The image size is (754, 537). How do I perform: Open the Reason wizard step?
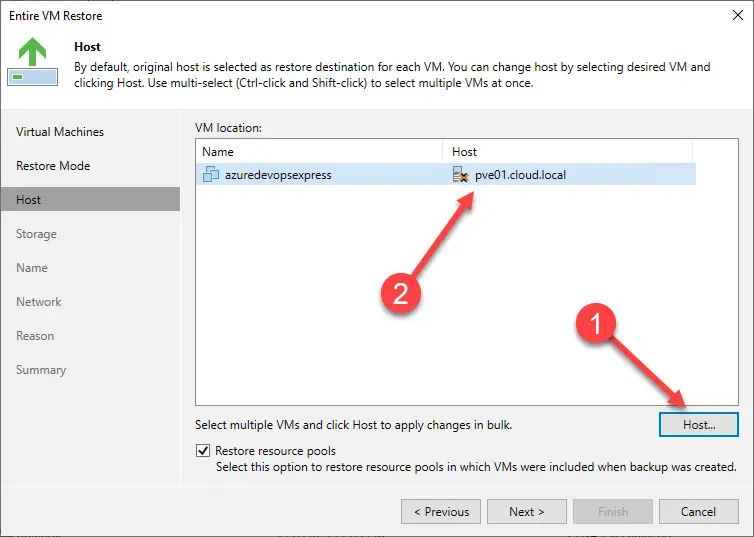tap(35, 336)
